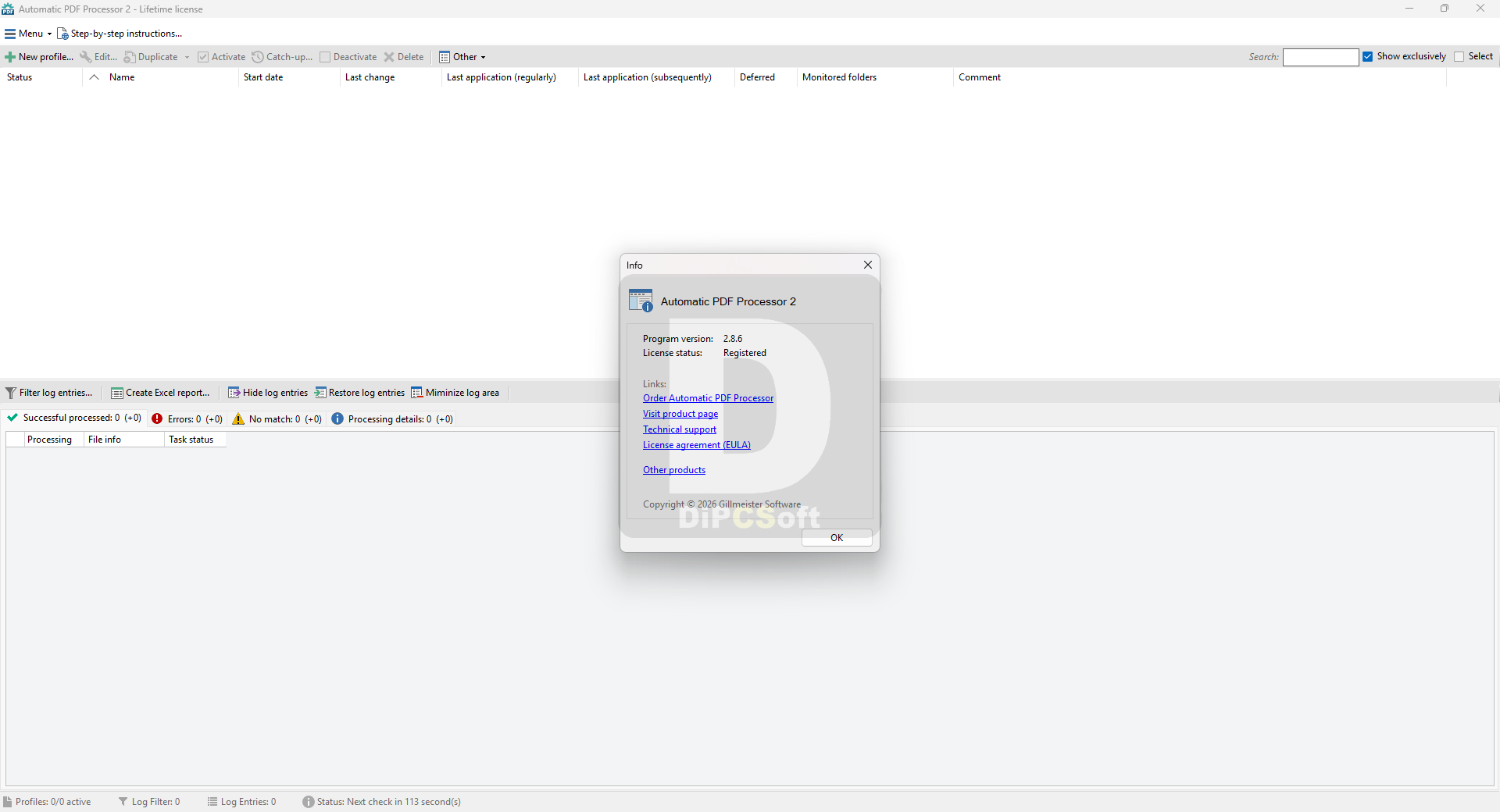Open the Other dropdown menu
1500x812 pixels.
(x=462, y=57)
